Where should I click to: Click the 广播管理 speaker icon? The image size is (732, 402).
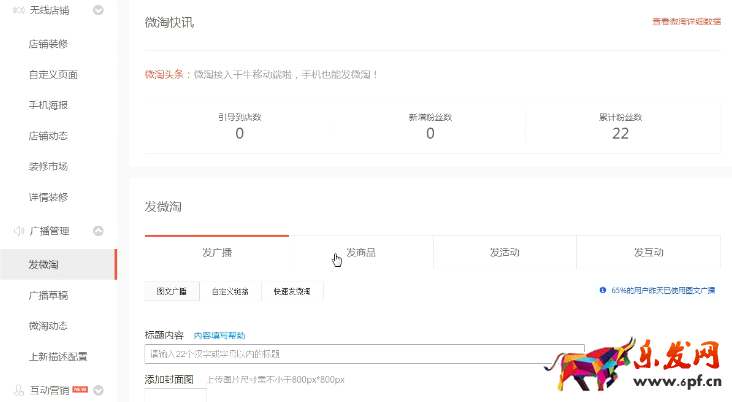[18, 231]
